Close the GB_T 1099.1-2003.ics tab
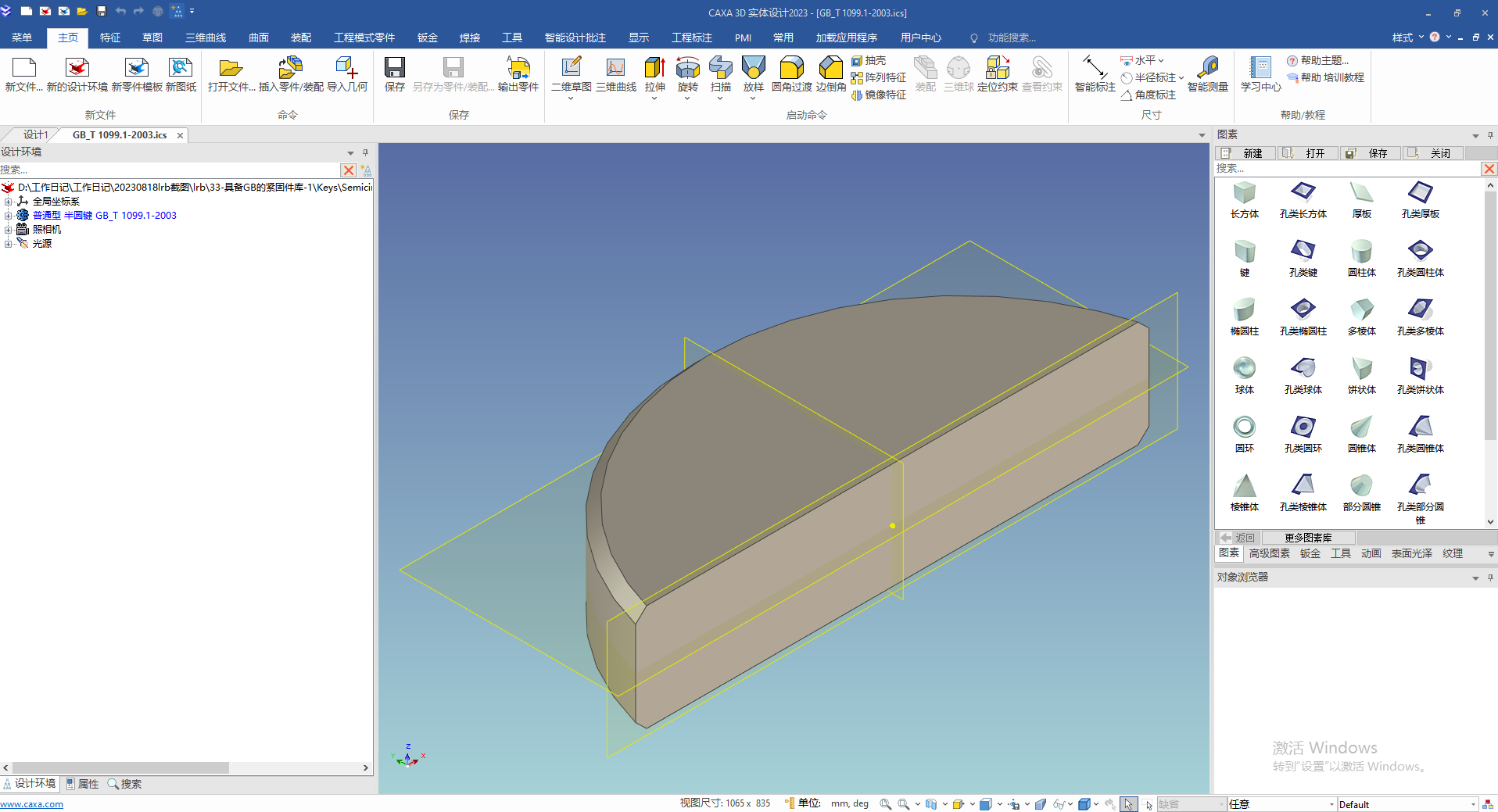Screen dimensions: 1498x812 pos(180,135)
